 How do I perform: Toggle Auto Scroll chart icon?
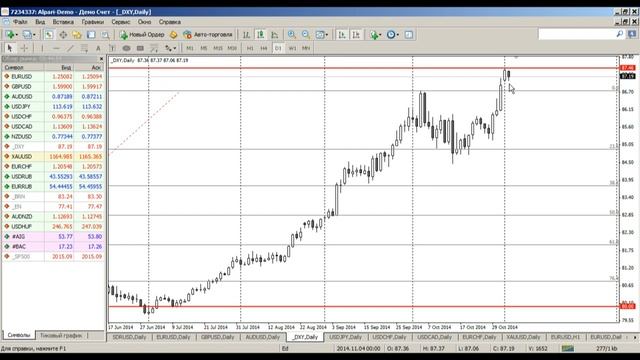[x=342, y=35]
